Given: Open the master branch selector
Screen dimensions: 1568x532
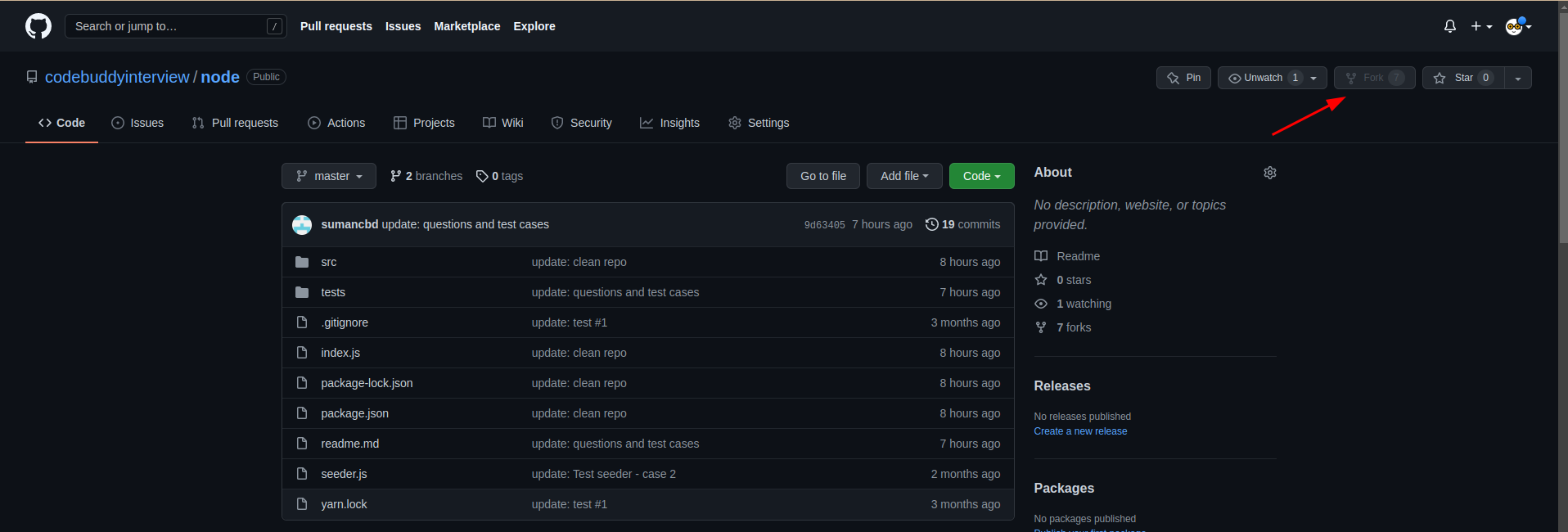Looking at the screenshot, I should pos(329,176).
